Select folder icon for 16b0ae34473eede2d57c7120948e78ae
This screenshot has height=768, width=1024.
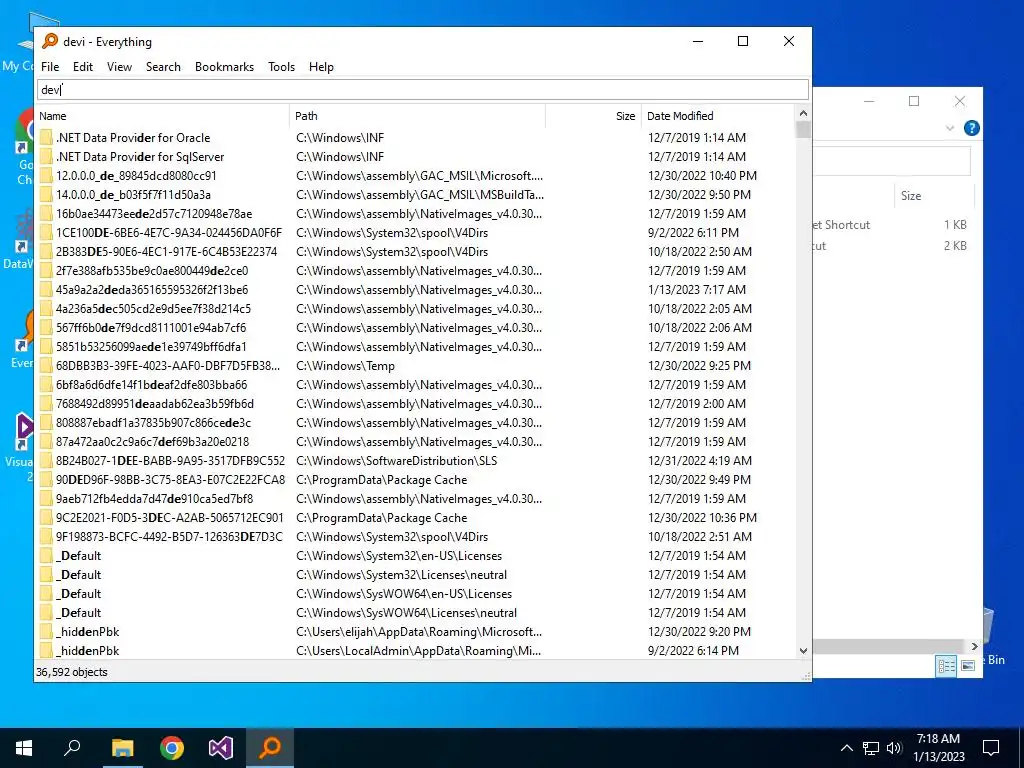[x=46, y=214]
